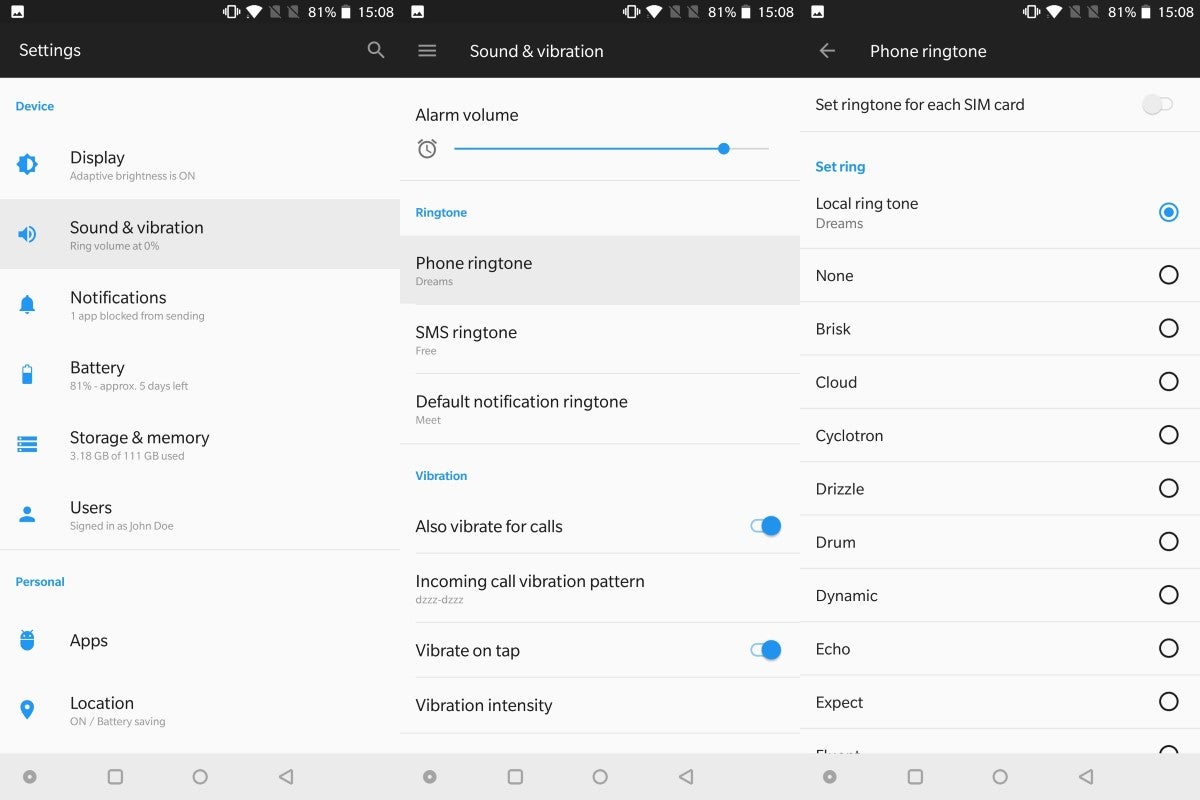Open Apps settings entry

pyautogui.click(x=200, y=641)
